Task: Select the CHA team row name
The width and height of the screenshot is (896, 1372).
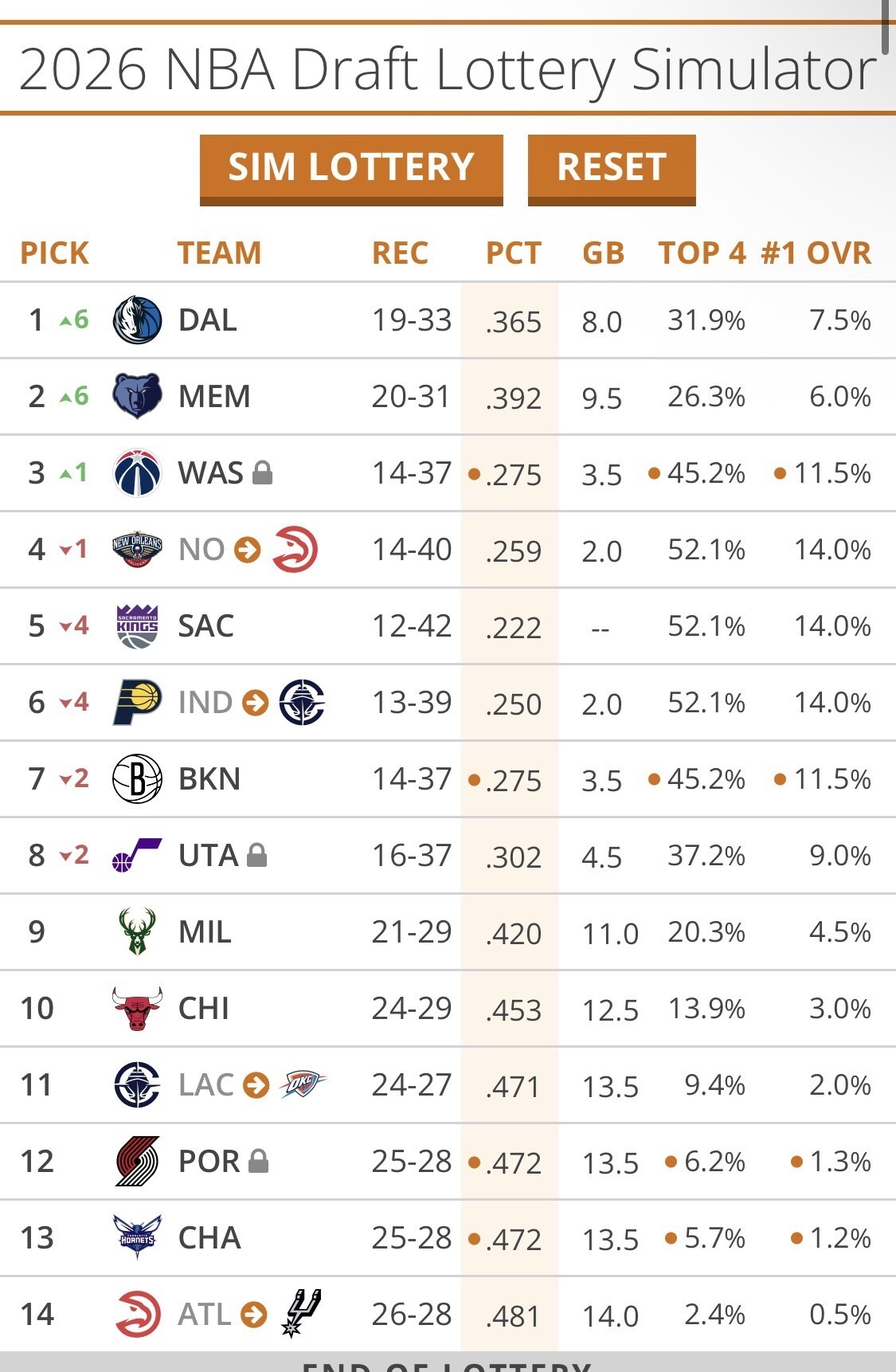Action: [x=209, y=1238]
